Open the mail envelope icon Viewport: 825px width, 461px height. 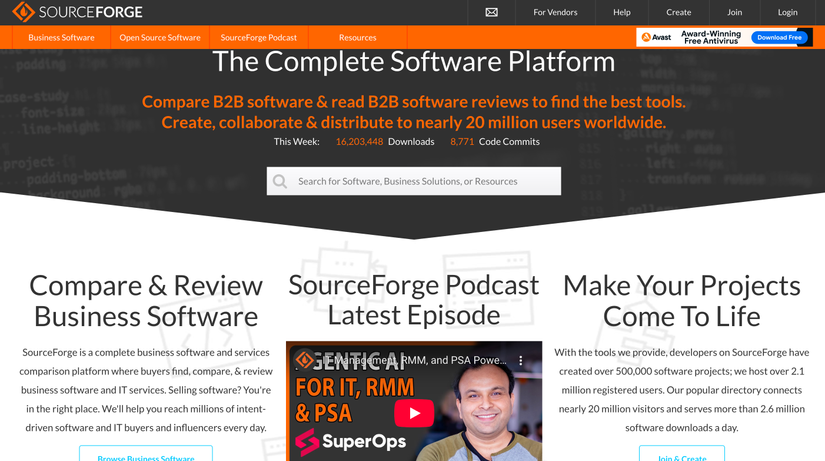tap(491, 12)
